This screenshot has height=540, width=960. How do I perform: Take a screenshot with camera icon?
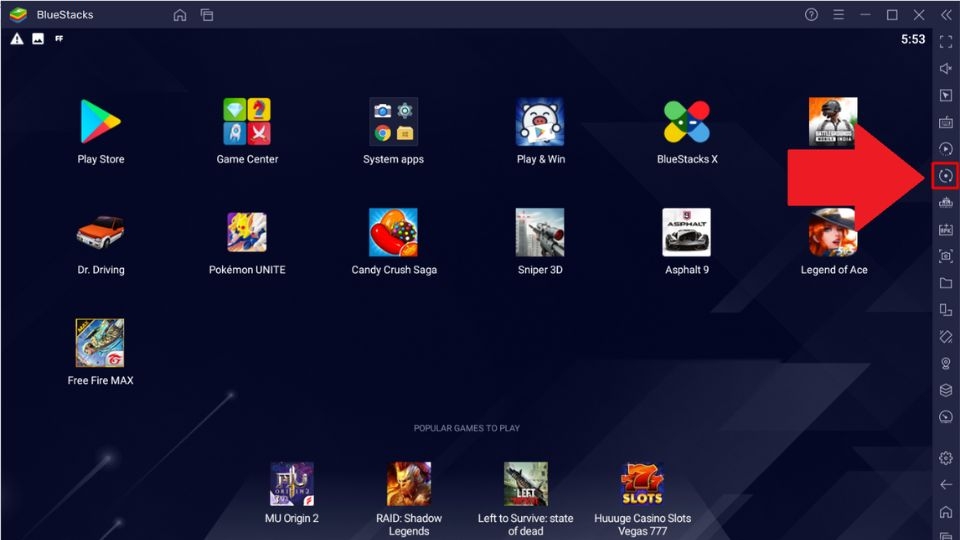[x=946, y=256]
